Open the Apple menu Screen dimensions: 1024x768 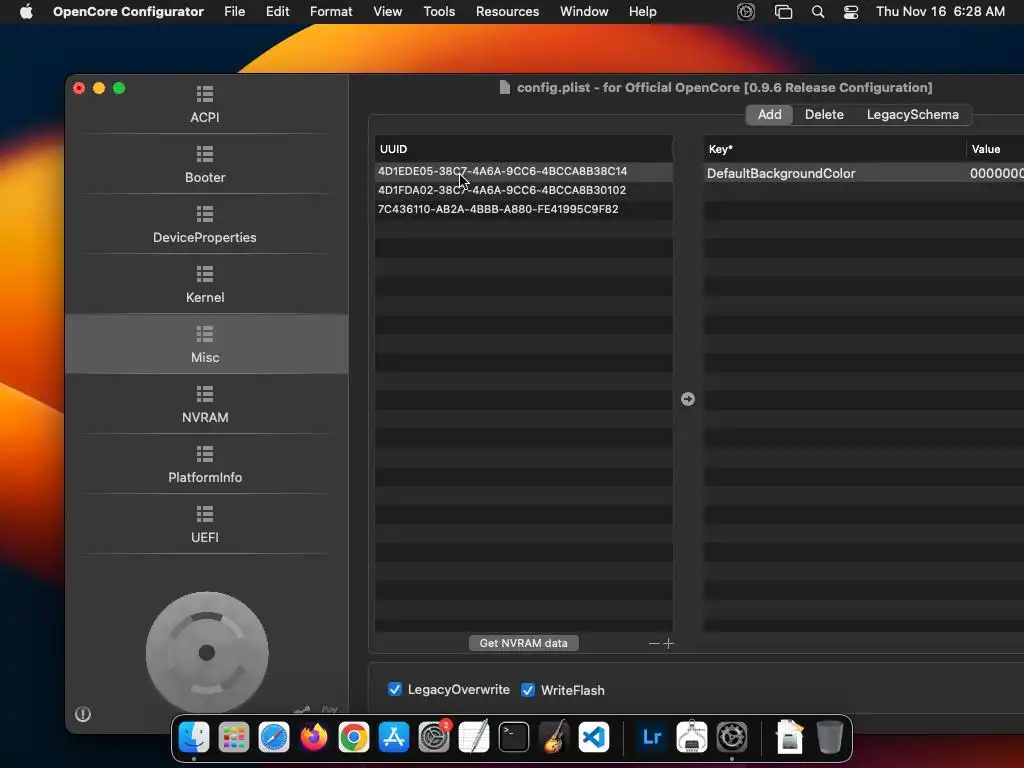click(26, 12)
